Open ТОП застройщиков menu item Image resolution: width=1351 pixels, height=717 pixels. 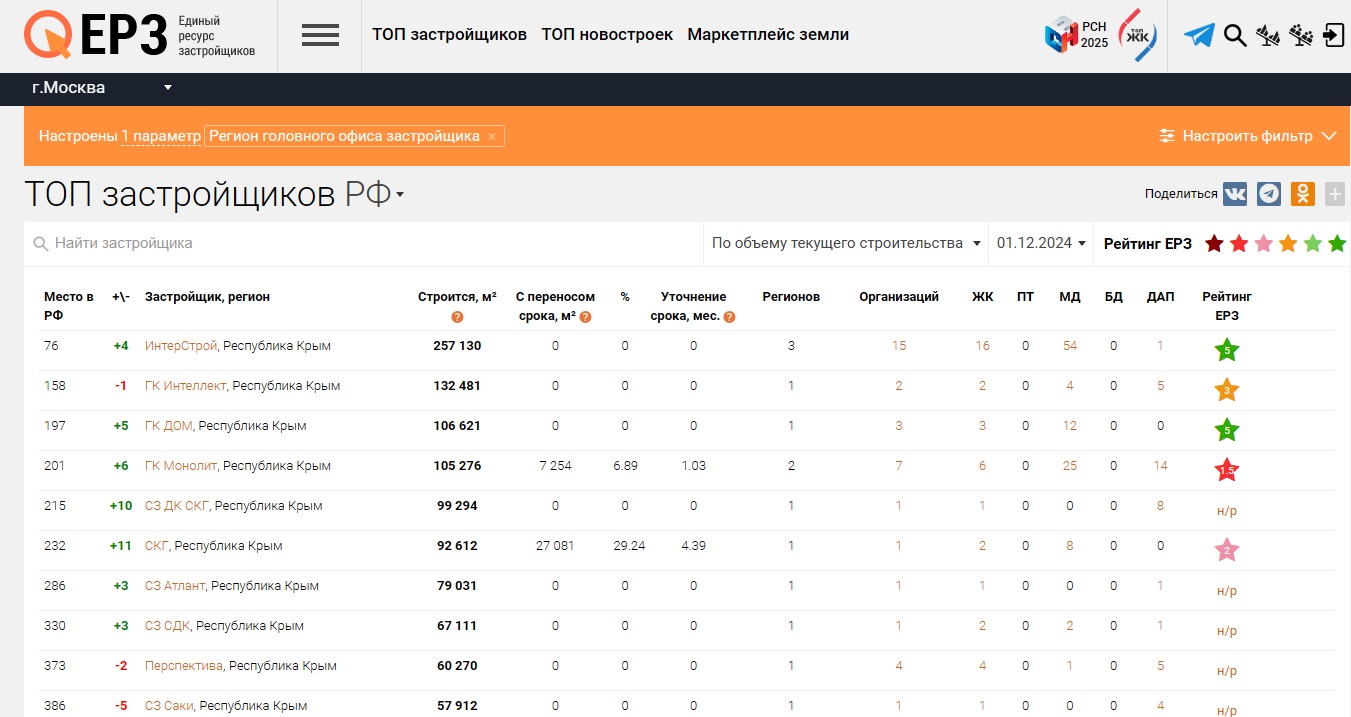pos(449,34)
